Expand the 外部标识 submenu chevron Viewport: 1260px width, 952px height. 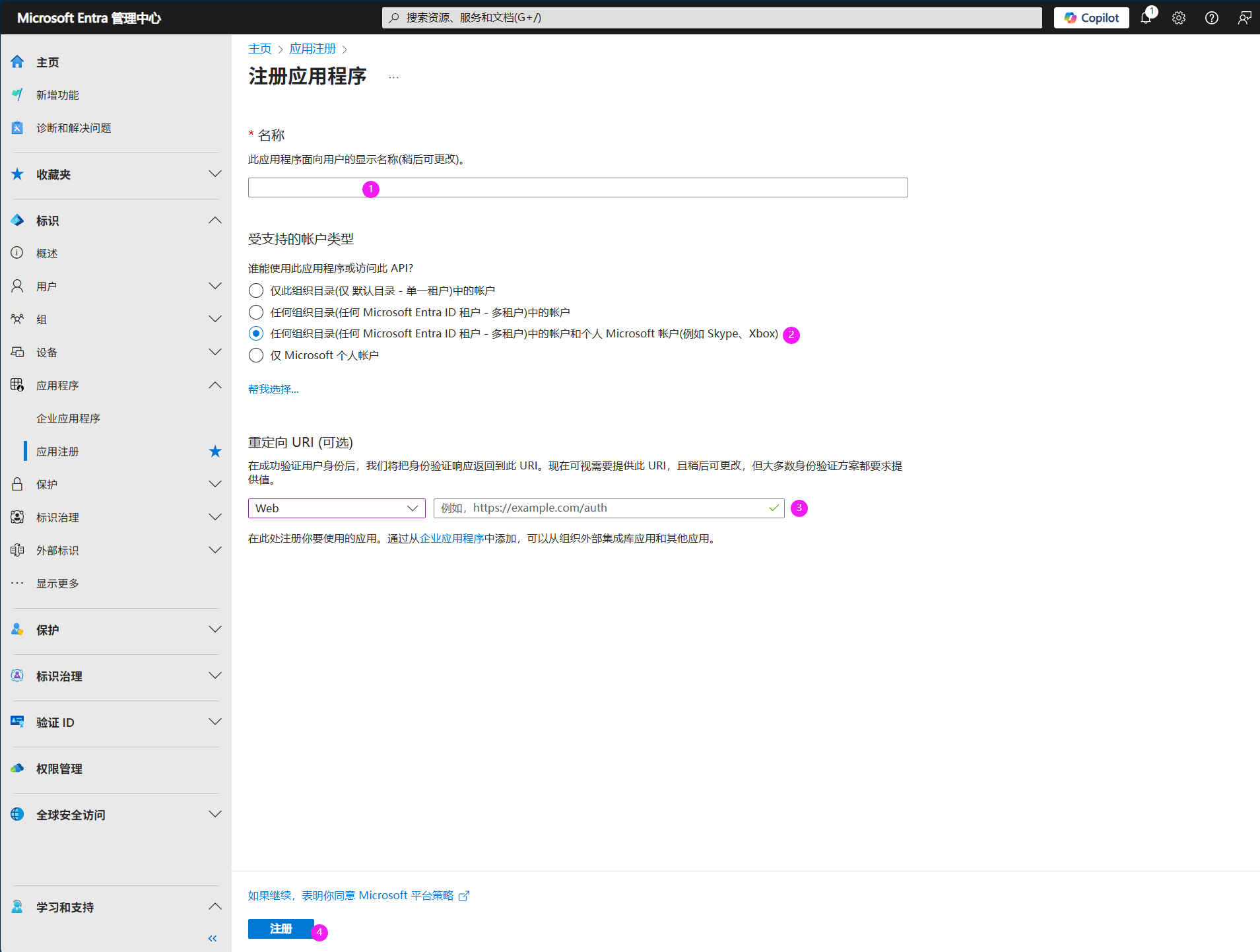point(215,551)
